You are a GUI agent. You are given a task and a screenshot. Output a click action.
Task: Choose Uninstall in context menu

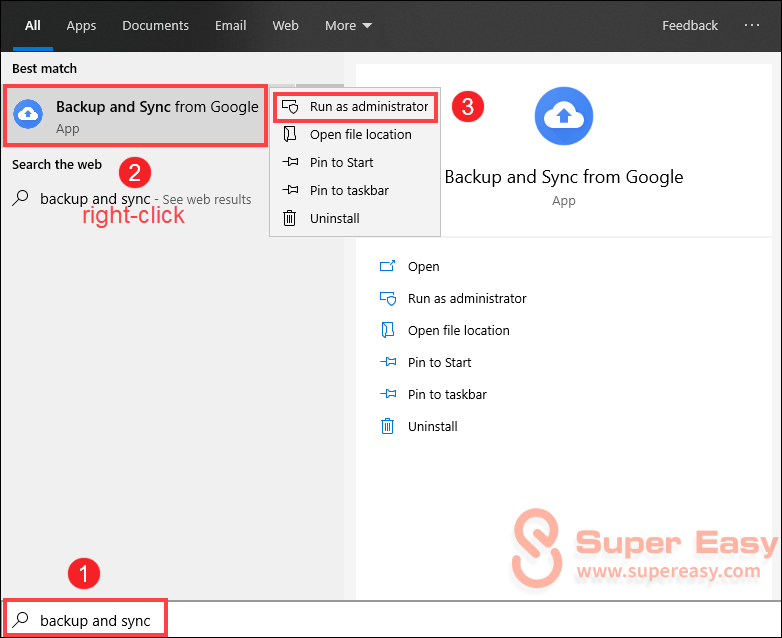click(355, 218)
